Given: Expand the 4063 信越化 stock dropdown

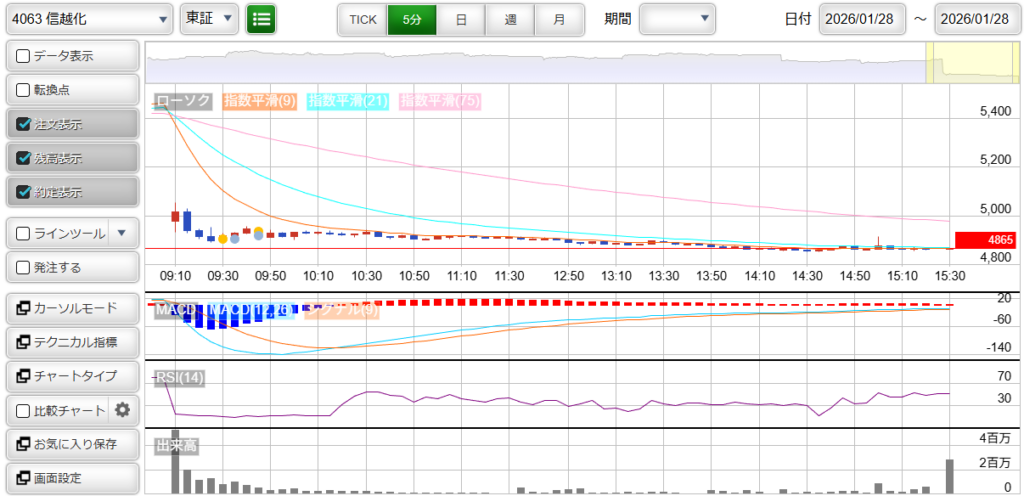Looking at the screenshot, I should pos(89,19).
